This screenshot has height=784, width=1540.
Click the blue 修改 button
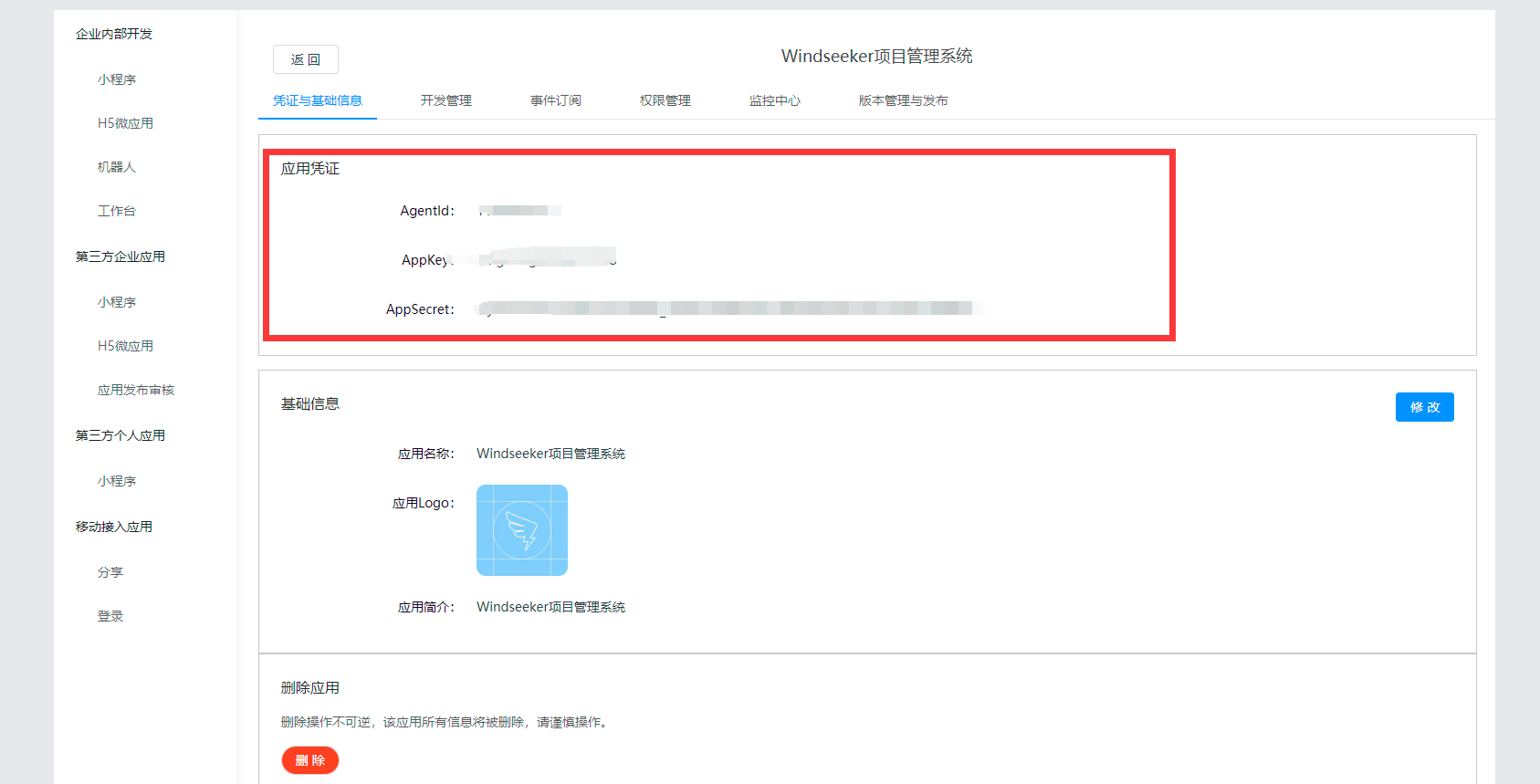pyautogui.click(x=1425, y=407)
